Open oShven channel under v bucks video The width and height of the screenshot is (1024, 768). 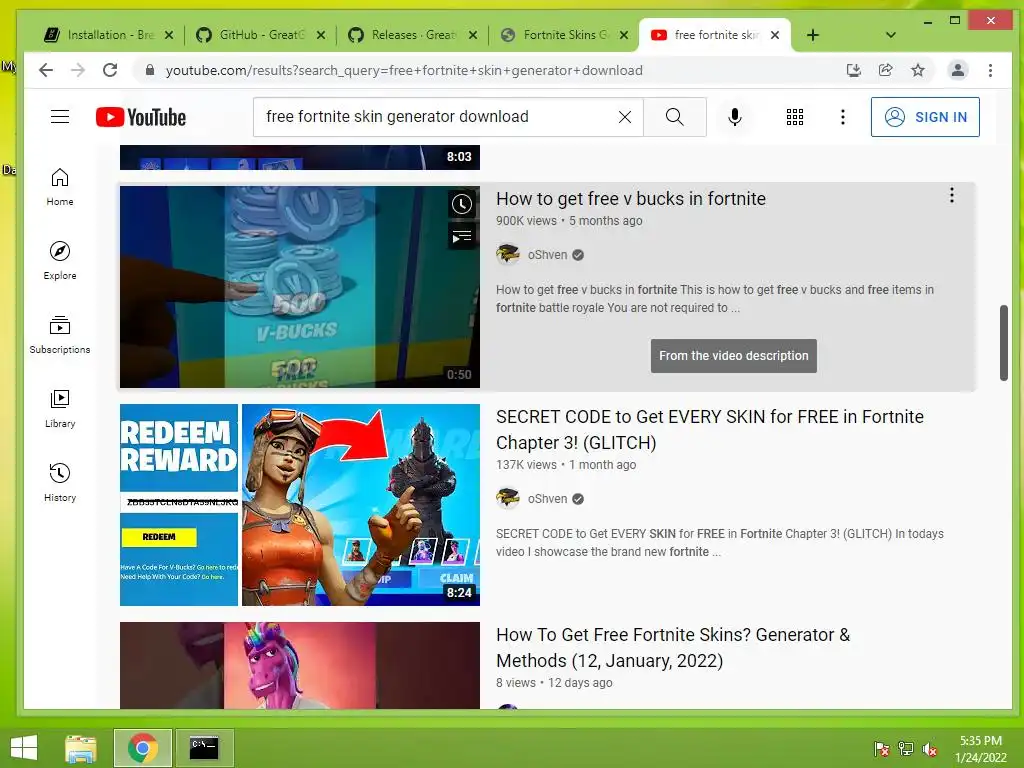click(547, 255)
